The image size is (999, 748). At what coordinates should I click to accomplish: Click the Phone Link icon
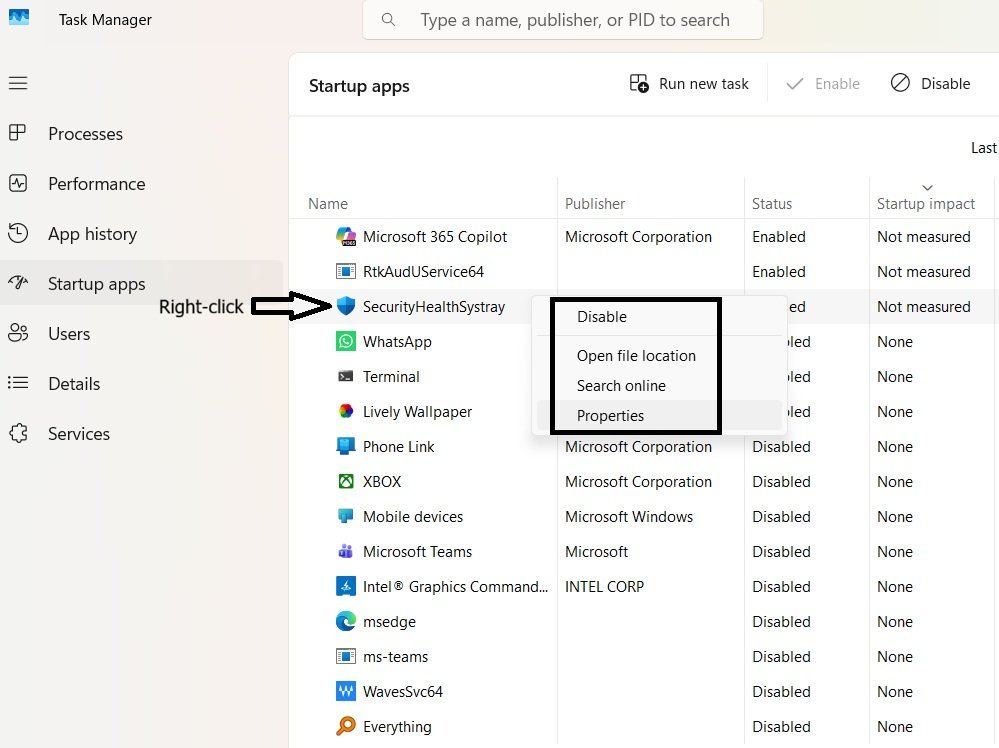[346, 446]
